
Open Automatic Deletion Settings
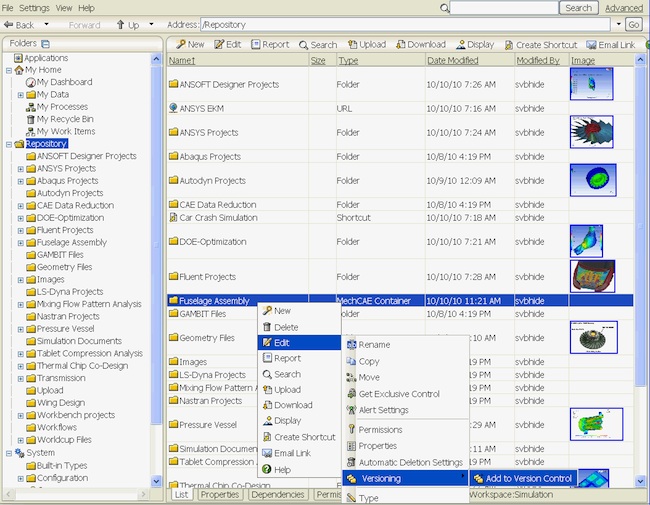coord(405,462)
